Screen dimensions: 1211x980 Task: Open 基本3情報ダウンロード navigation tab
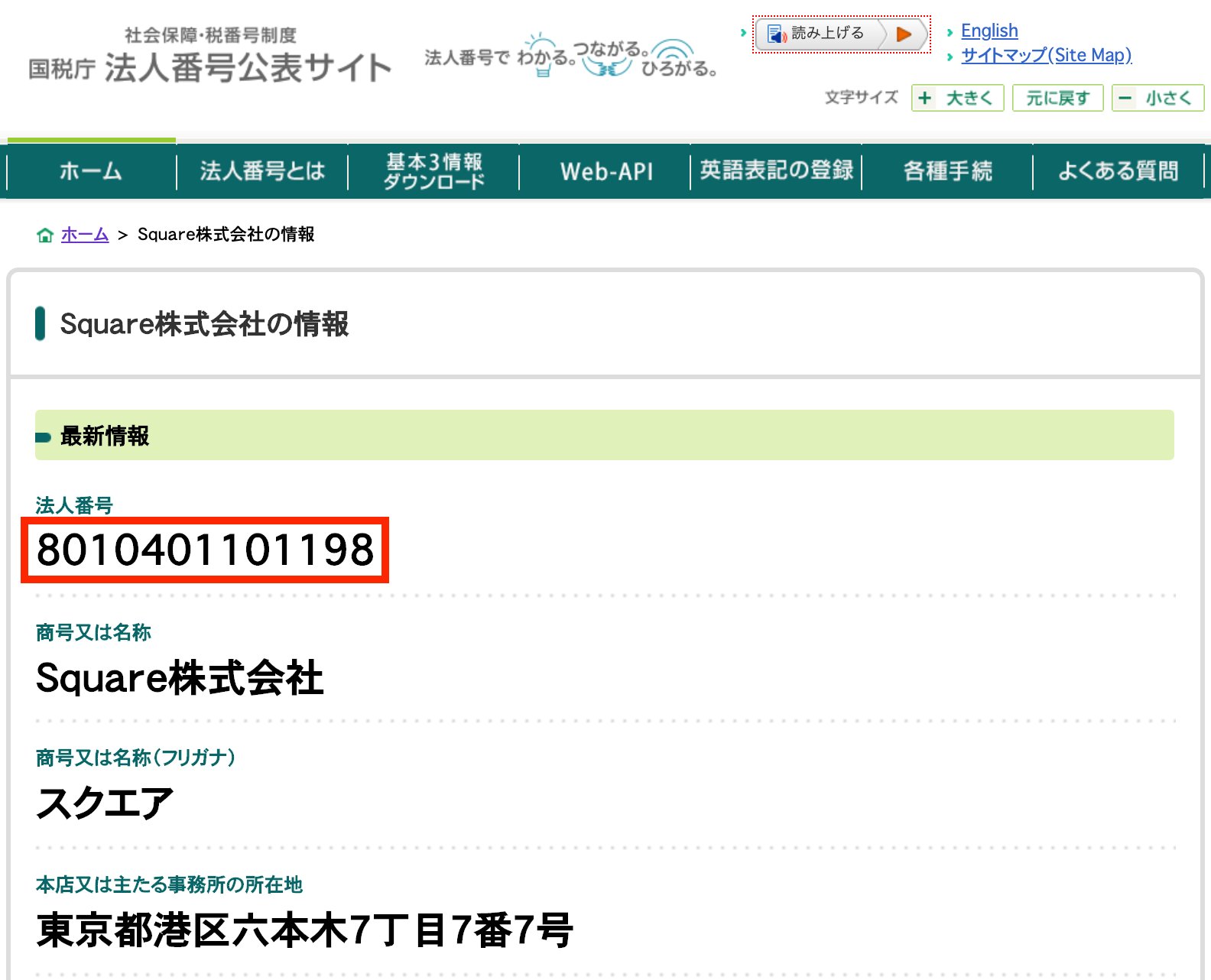pyautogui.click(x=433, y=171)
